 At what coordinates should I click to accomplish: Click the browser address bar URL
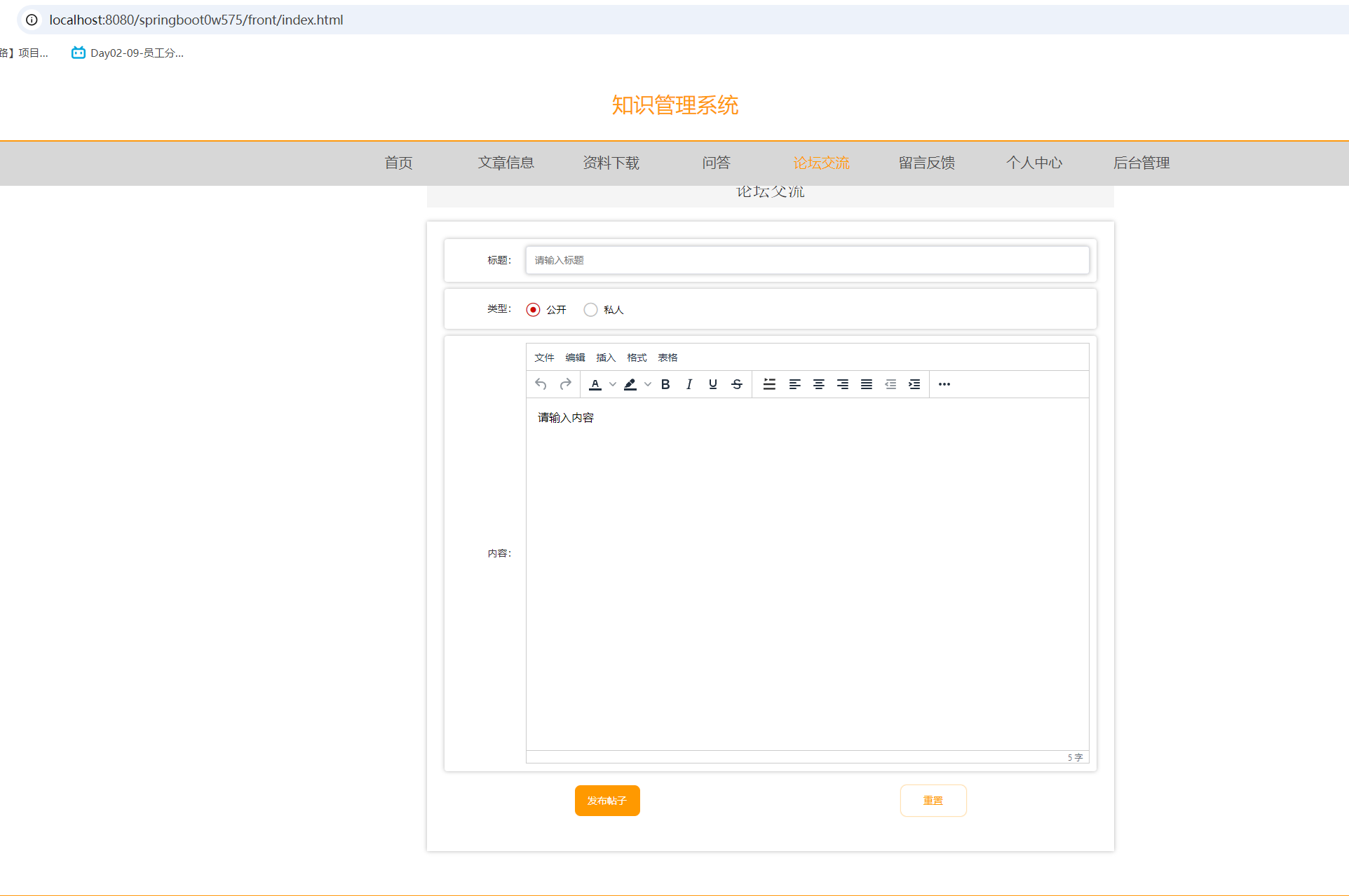pos(196,20)
